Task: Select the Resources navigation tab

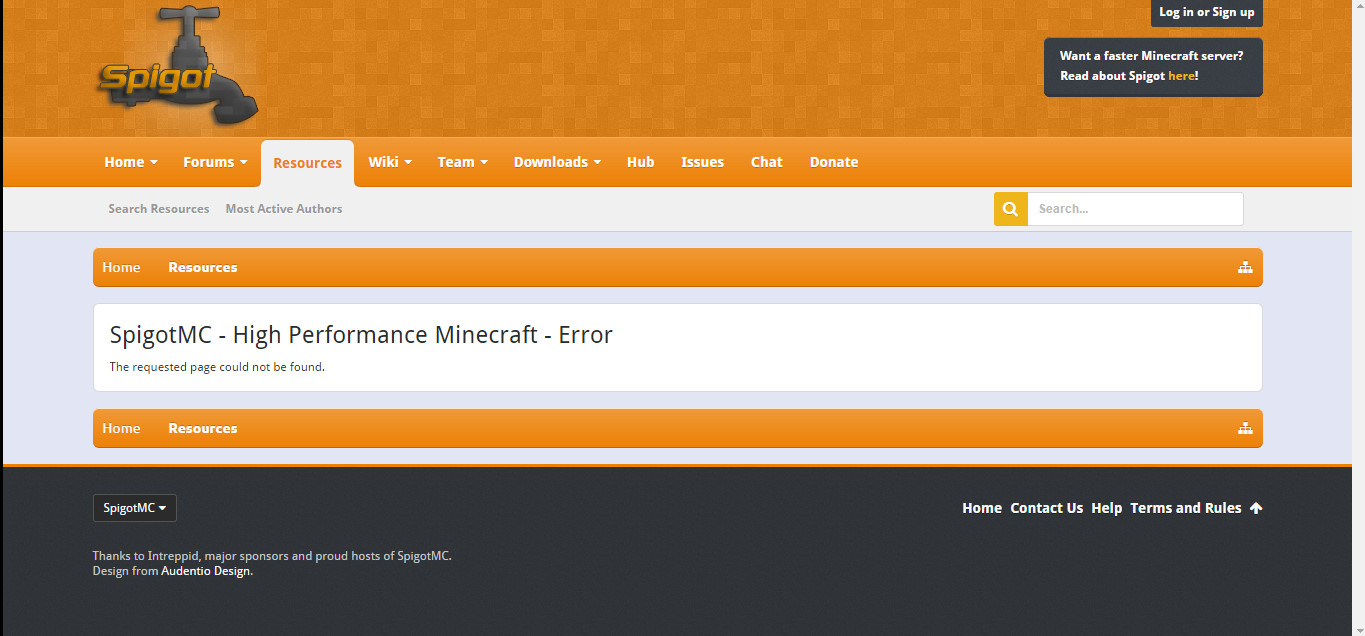Action: 307,163
